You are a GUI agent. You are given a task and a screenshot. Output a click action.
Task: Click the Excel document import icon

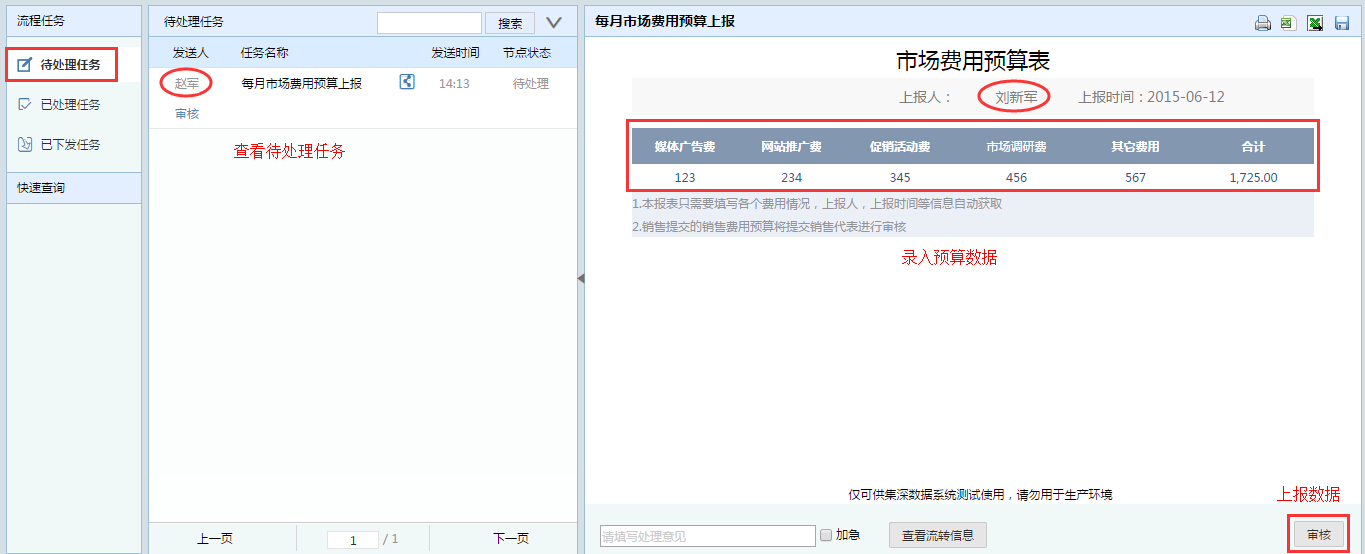[1289, 23]
